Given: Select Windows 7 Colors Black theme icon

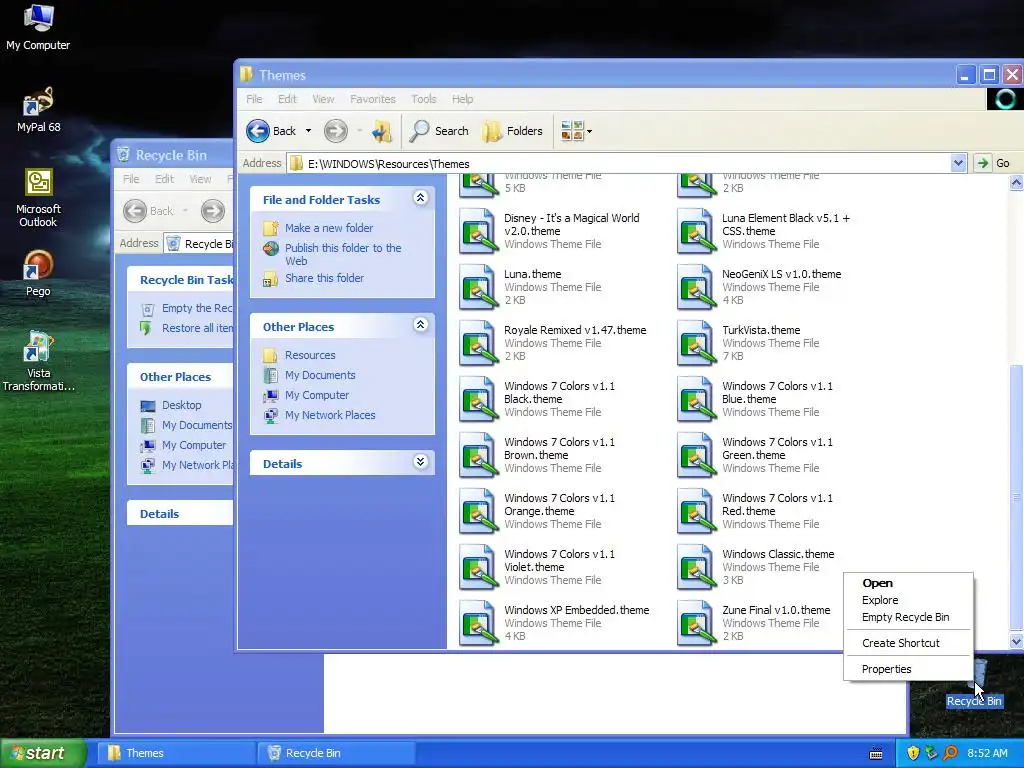Looking at the screenshot, I should point(478,399).
